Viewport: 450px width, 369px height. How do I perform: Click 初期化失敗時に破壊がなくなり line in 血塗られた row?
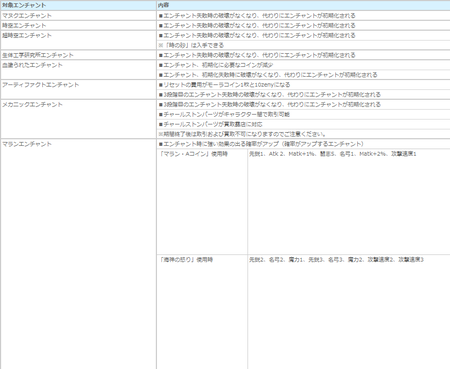(268, 75)
